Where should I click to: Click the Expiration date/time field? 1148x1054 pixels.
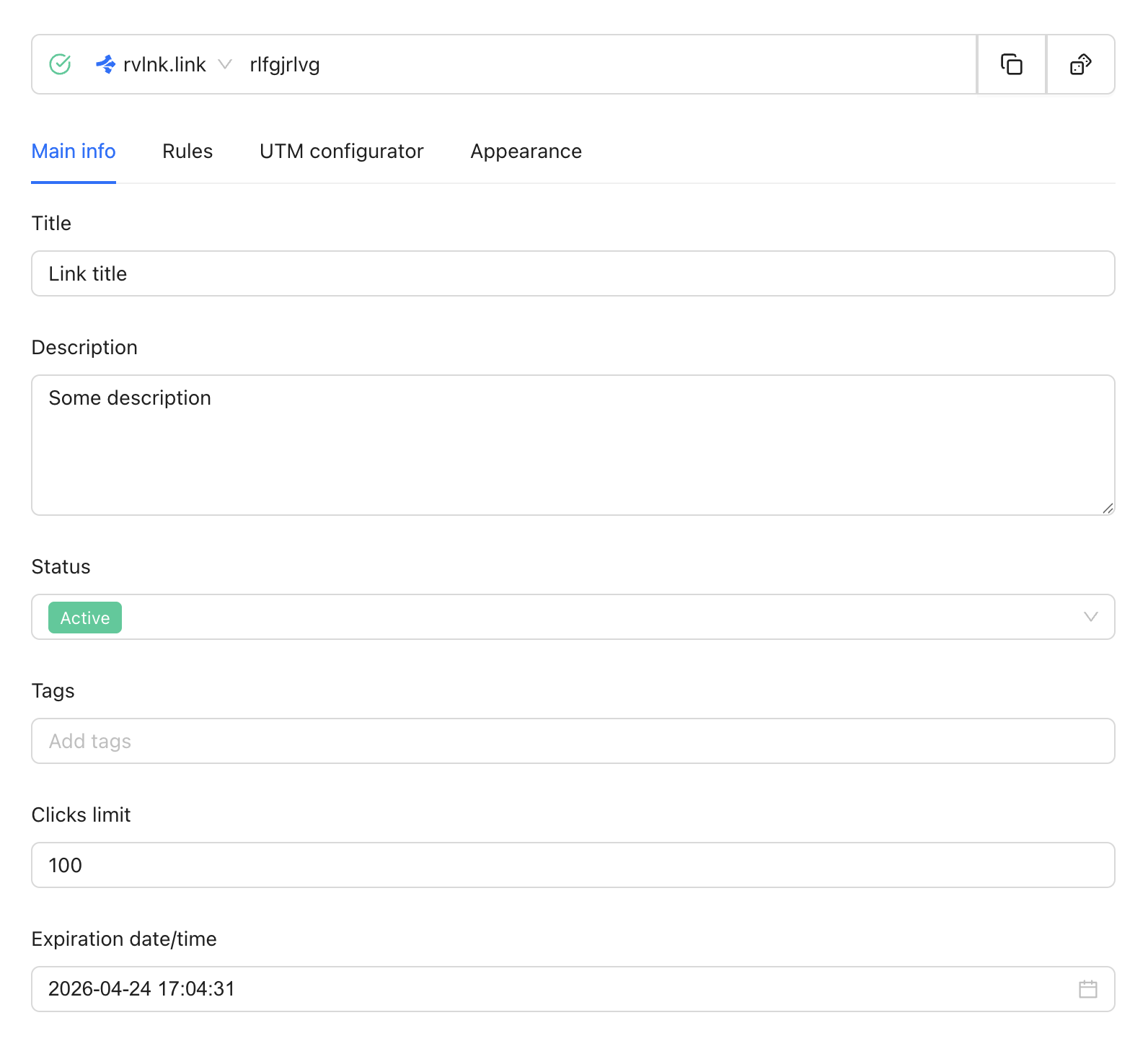tap(573, 989)
